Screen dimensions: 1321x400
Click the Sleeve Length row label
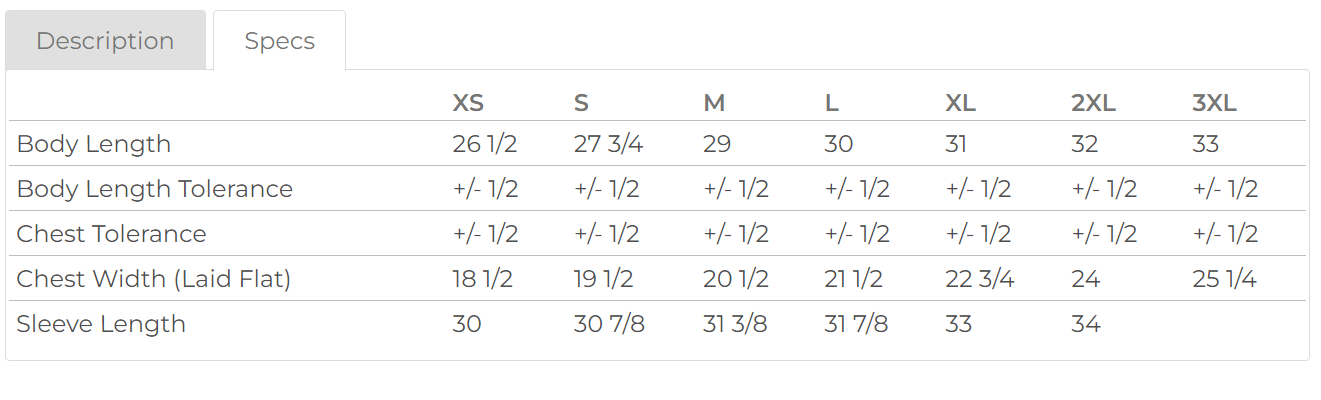click(x=101, y=324)
